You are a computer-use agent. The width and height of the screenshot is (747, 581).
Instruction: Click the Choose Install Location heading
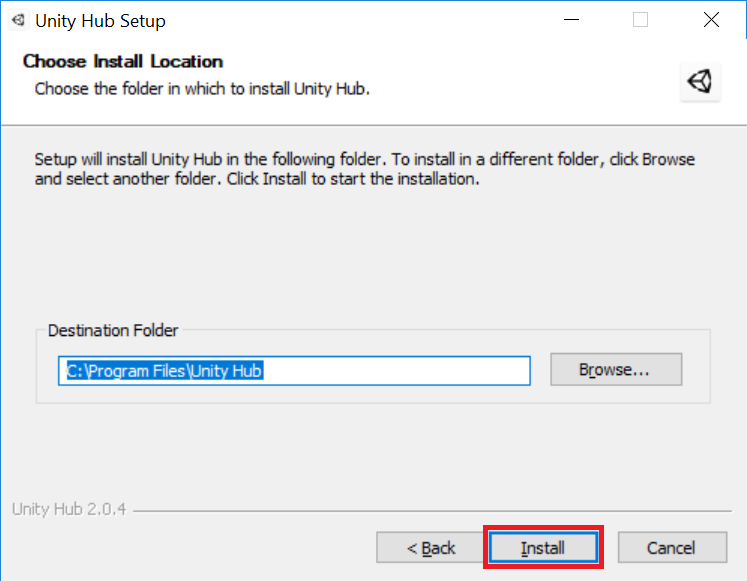point(123,61)
